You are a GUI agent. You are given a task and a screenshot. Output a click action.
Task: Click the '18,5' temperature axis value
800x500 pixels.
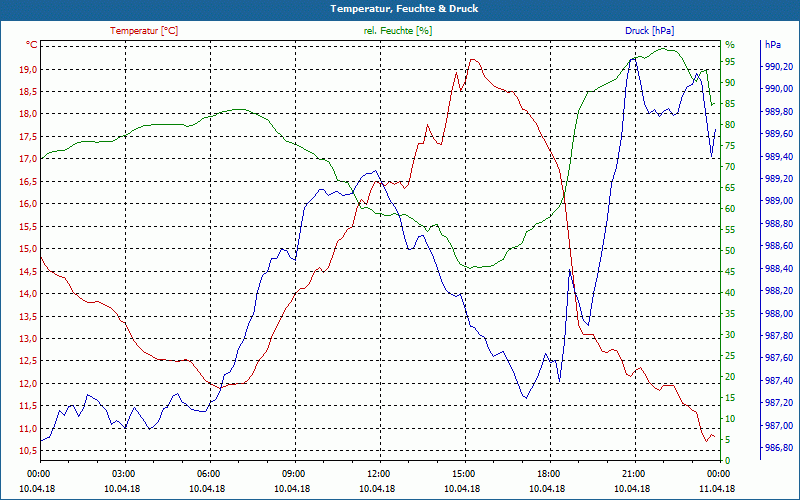pos(28,92)
